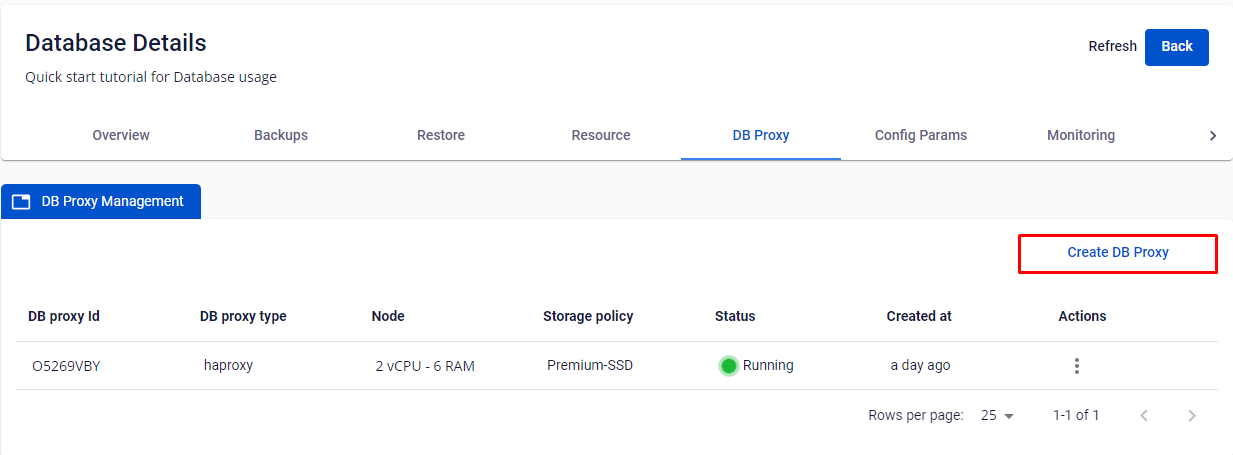Click the green Running status indicator

click(x=729, y=366)
